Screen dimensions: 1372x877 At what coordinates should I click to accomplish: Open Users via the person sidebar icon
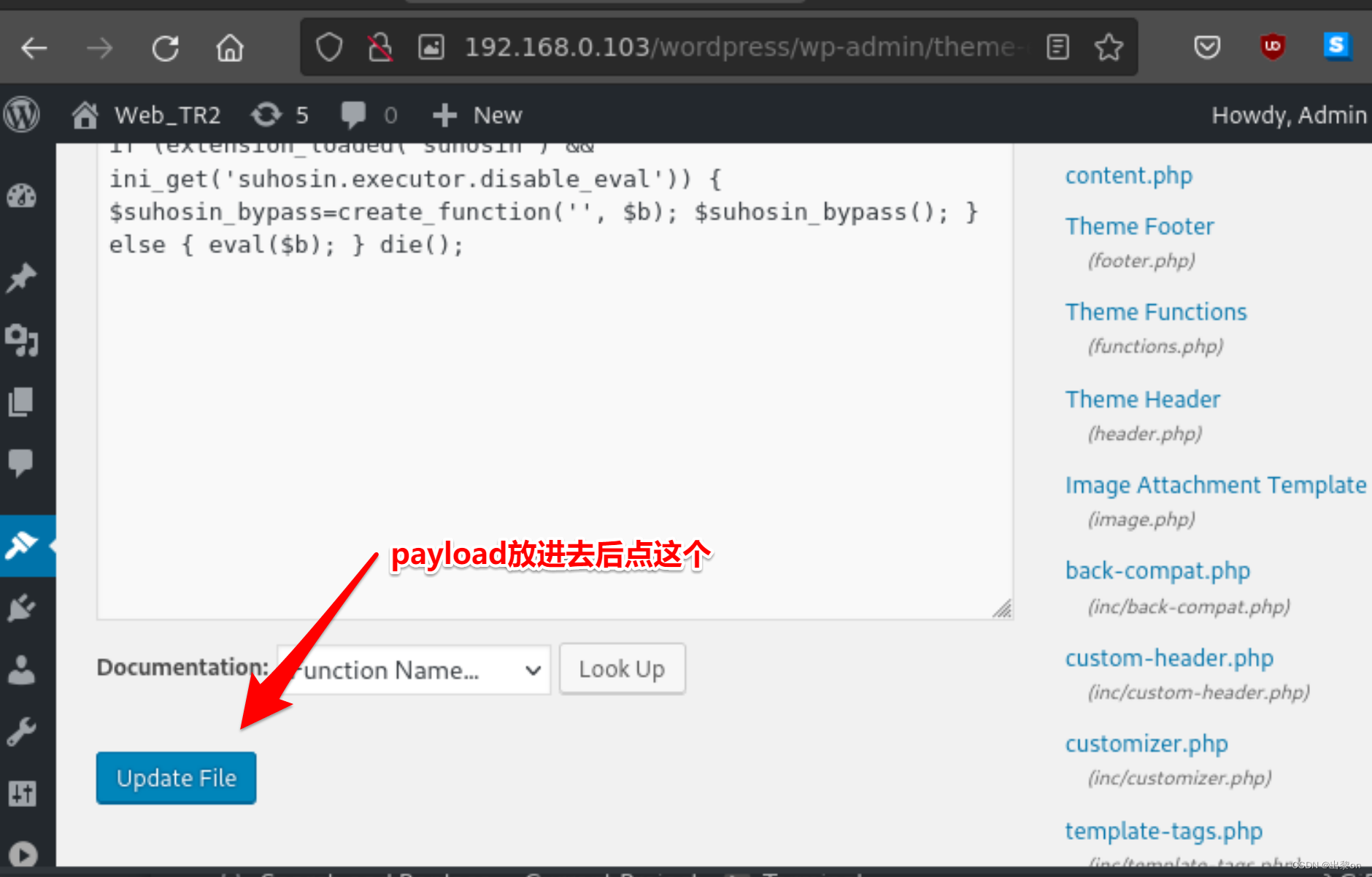(21, 669)
